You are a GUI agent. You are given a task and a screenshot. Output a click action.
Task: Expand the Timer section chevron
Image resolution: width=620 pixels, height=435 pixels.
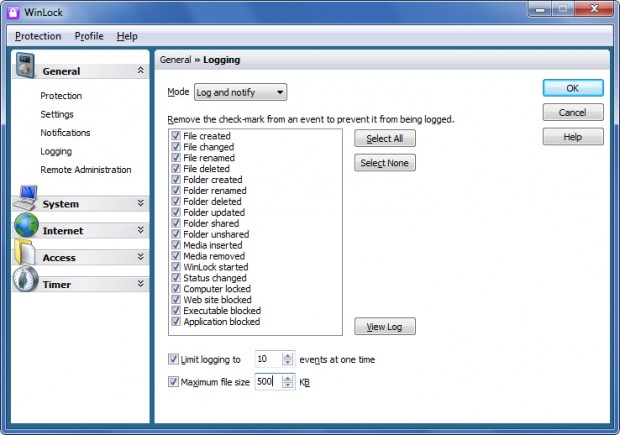tap(140, 284)
